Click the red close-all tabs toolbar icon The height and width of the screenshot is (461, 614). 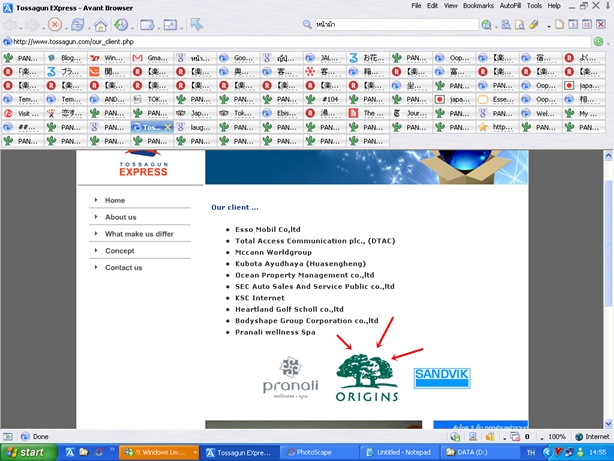pyautogui.click(x=601, y=24)
